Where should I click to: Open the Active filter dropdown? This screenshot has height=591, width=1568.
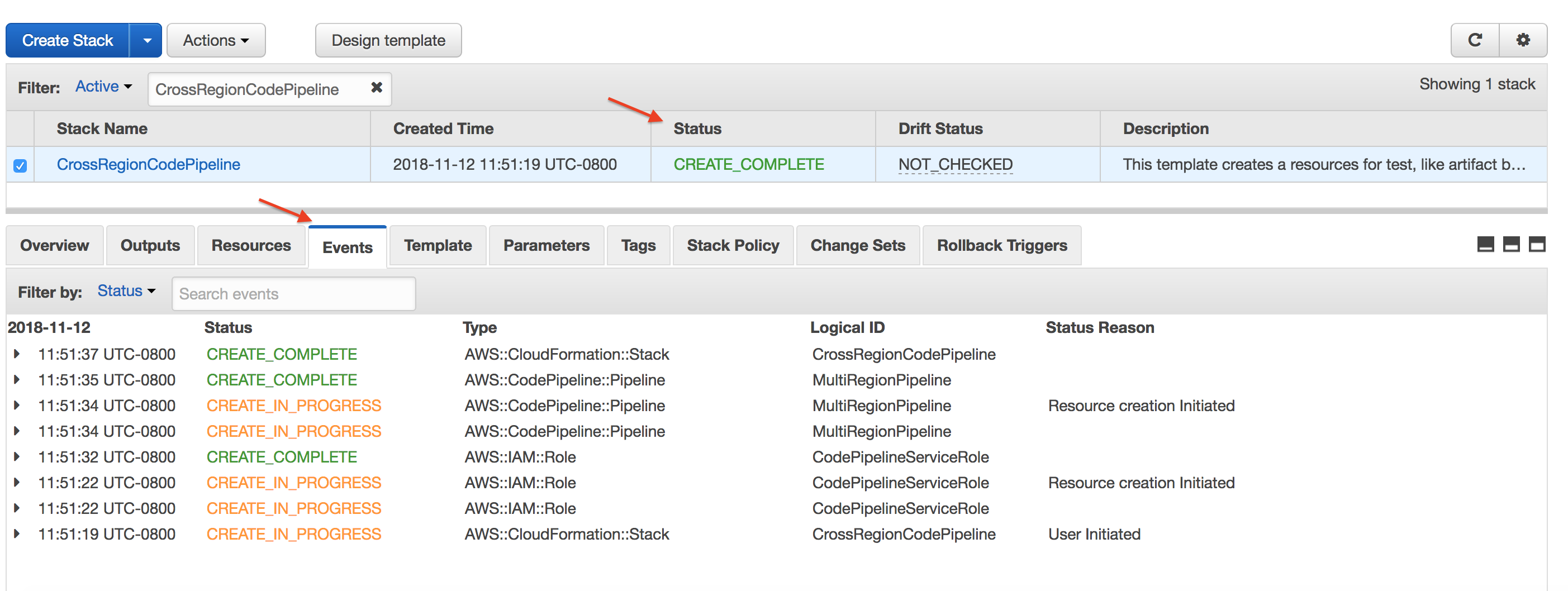pos(103,87)
